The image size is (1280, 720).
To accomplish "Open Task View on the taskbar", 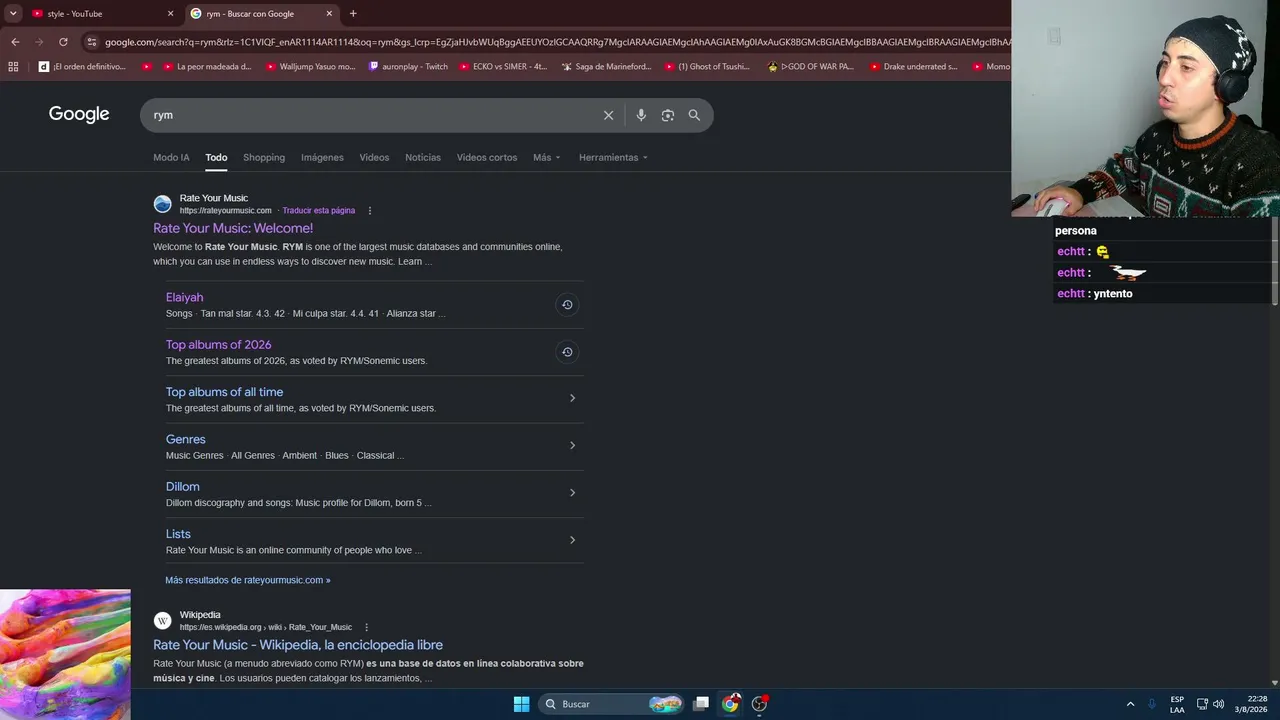I will point(701,704).
